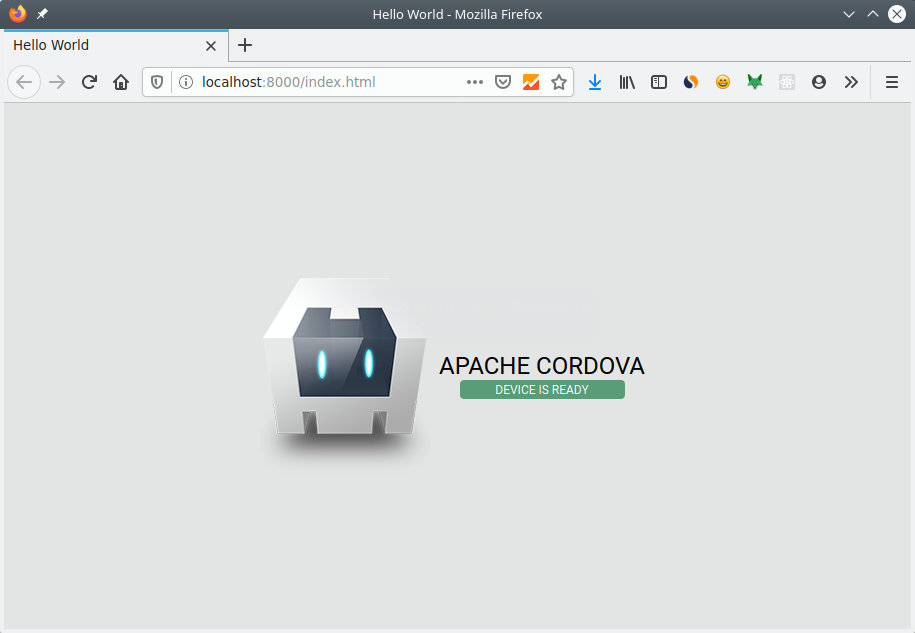
Task: Toggle site information via the info icon
Action: pos(186,82)
